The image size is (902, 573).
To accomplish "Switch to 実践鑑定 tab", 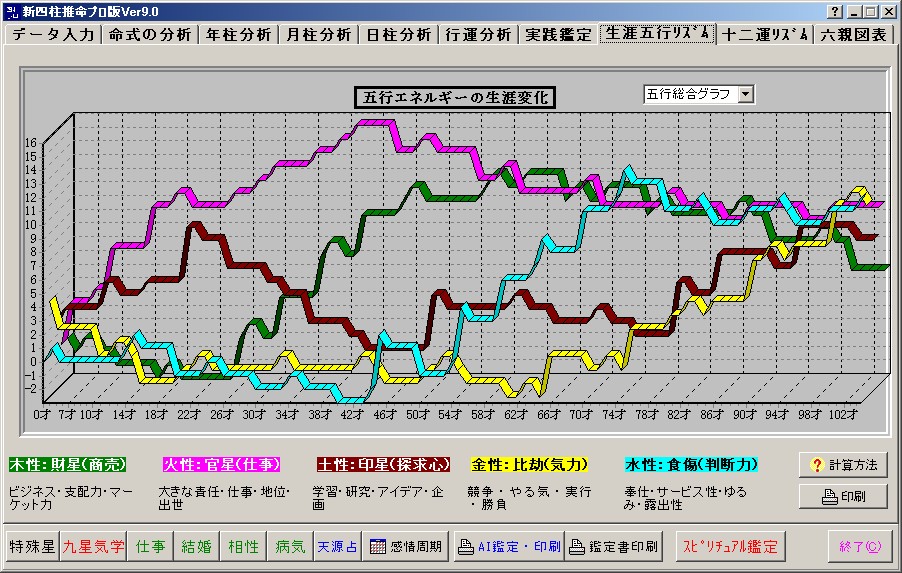I will pyautogui.click(x=559, y=35).
